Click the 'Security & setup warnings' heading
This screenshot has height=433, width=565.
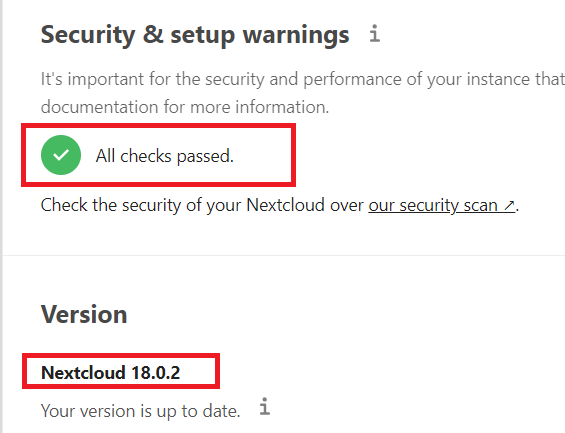point(195,35)
